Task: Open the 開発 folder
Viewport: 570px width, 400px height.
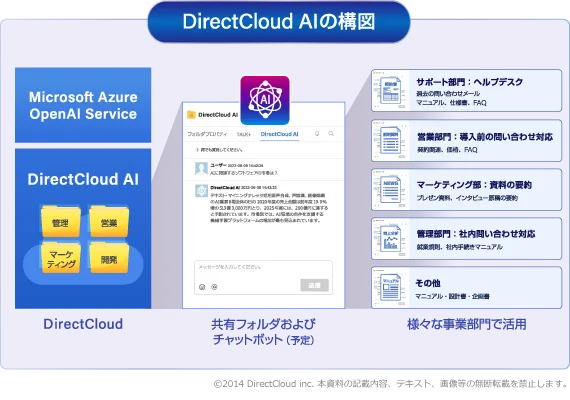Action: tap(109, 257)
